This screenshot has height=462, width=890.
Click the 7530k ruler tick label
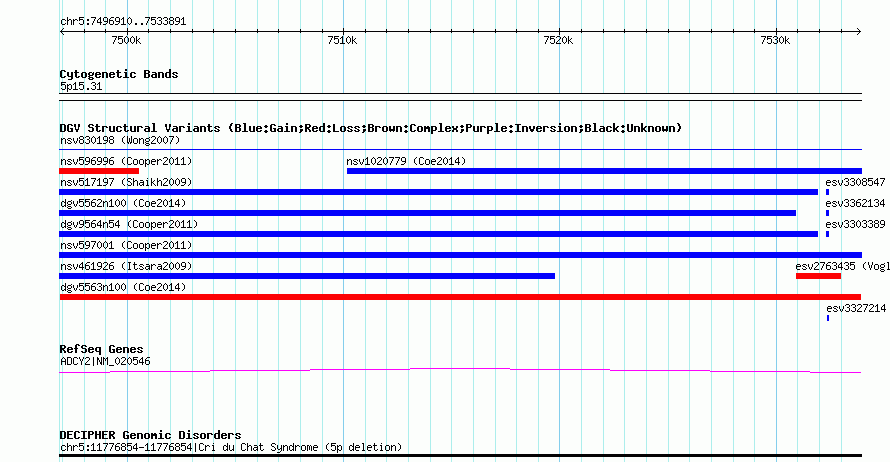tap(775, 40)
